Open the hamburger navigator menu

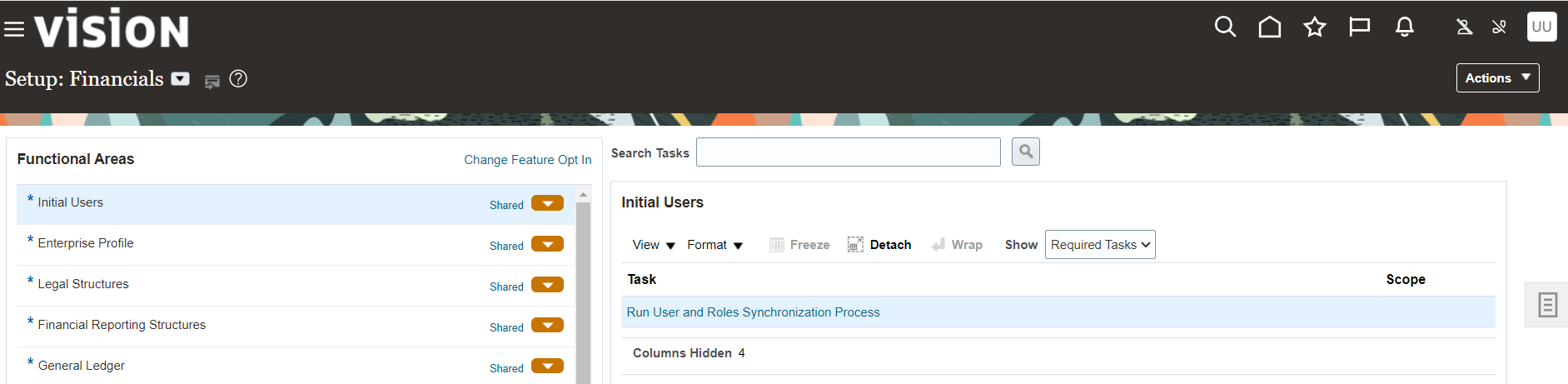pos(14,30)
